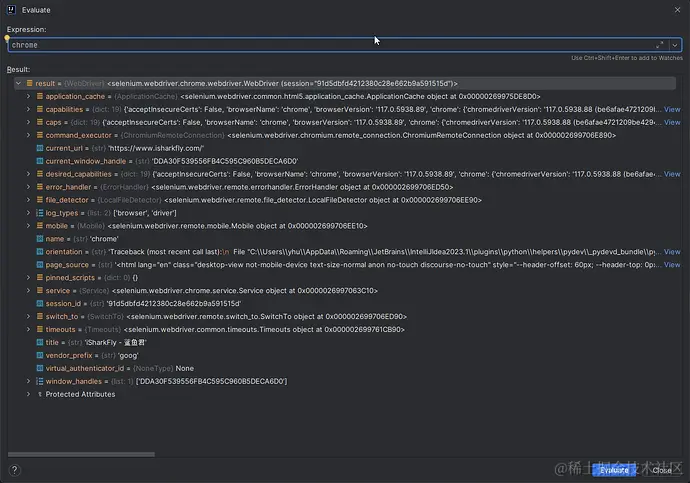Click the Protected Attributes group icon
690x483 pixels.
point(40,395)
